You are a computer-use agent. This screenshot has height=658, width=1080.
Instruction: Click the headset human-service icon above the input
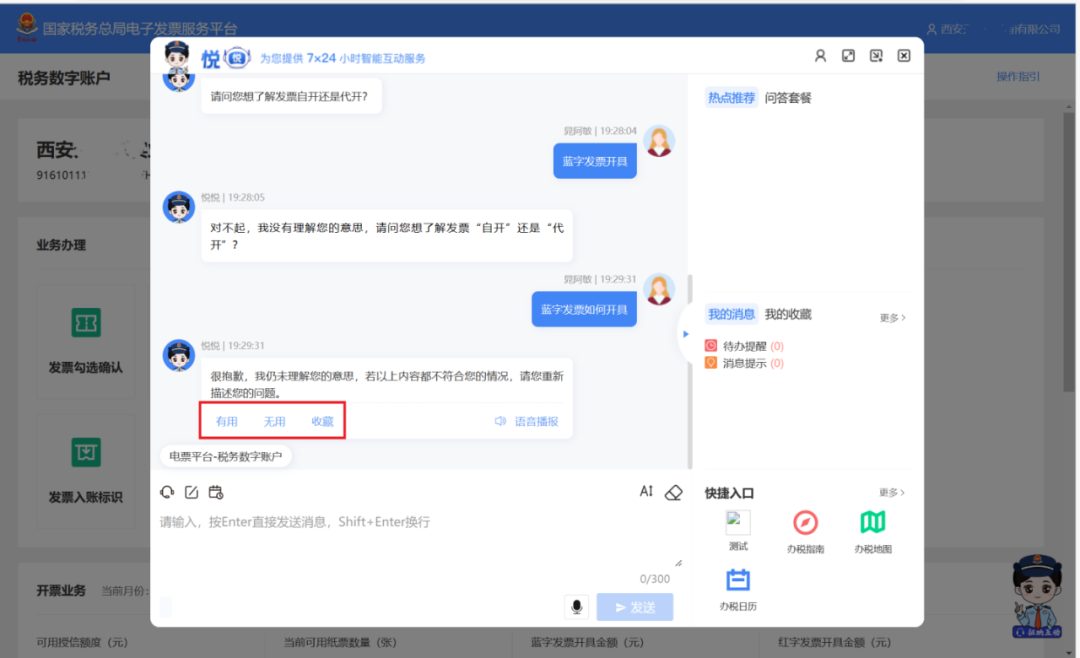pyautogui.click(x=167, y=492)
